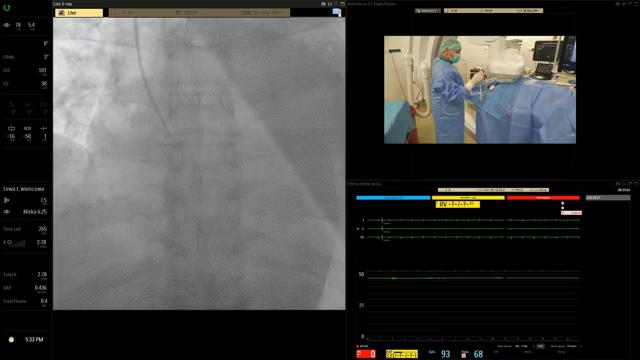This screenshot has height=360, width=640.
Task: Click the detector eye icon beside value 78
Action: coord(7,25)
